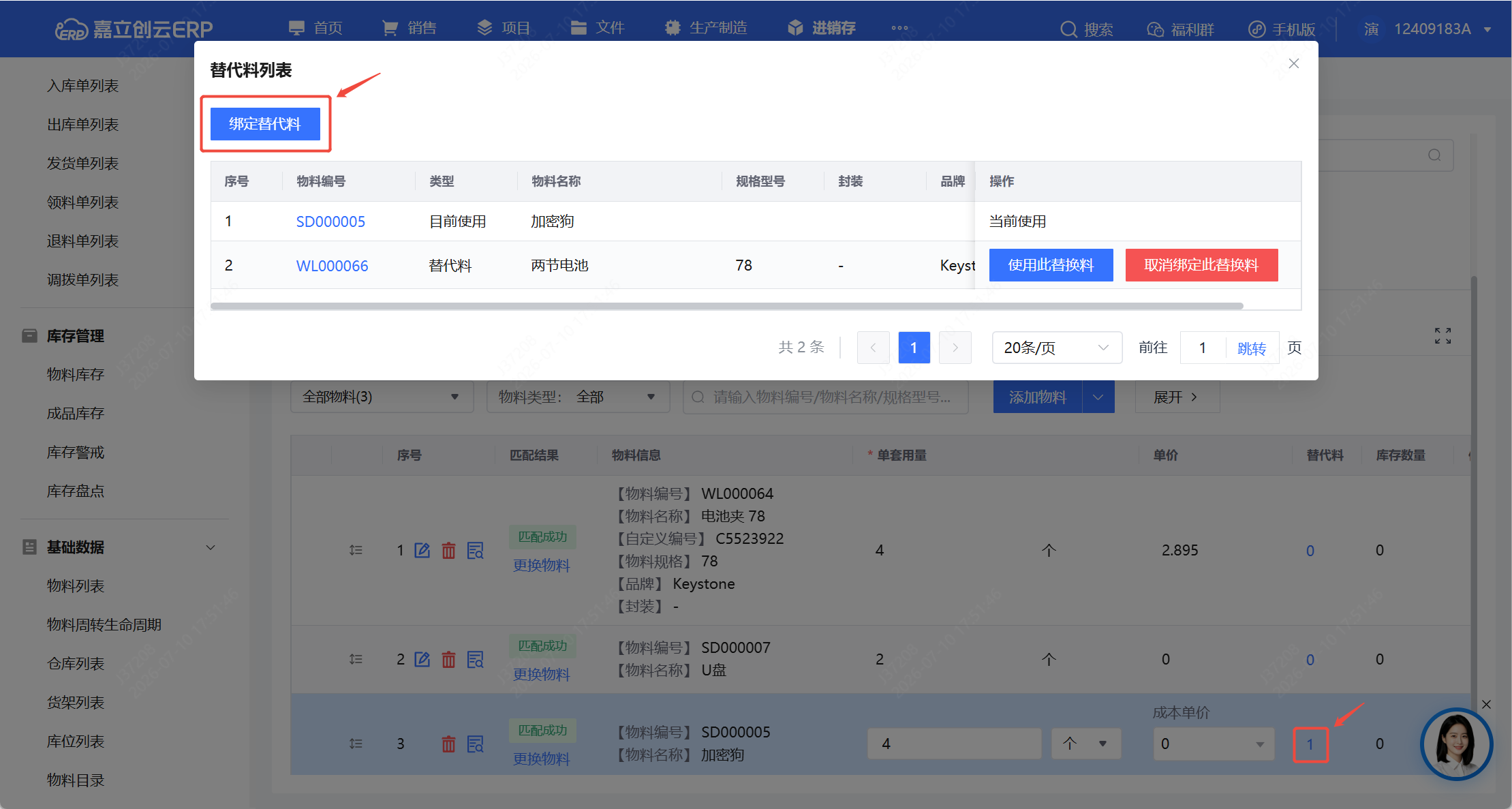Open 福利群 in top bar
Viewport: 1512px width, 809px height.
pyautogui.click(x=1180, y=29)
